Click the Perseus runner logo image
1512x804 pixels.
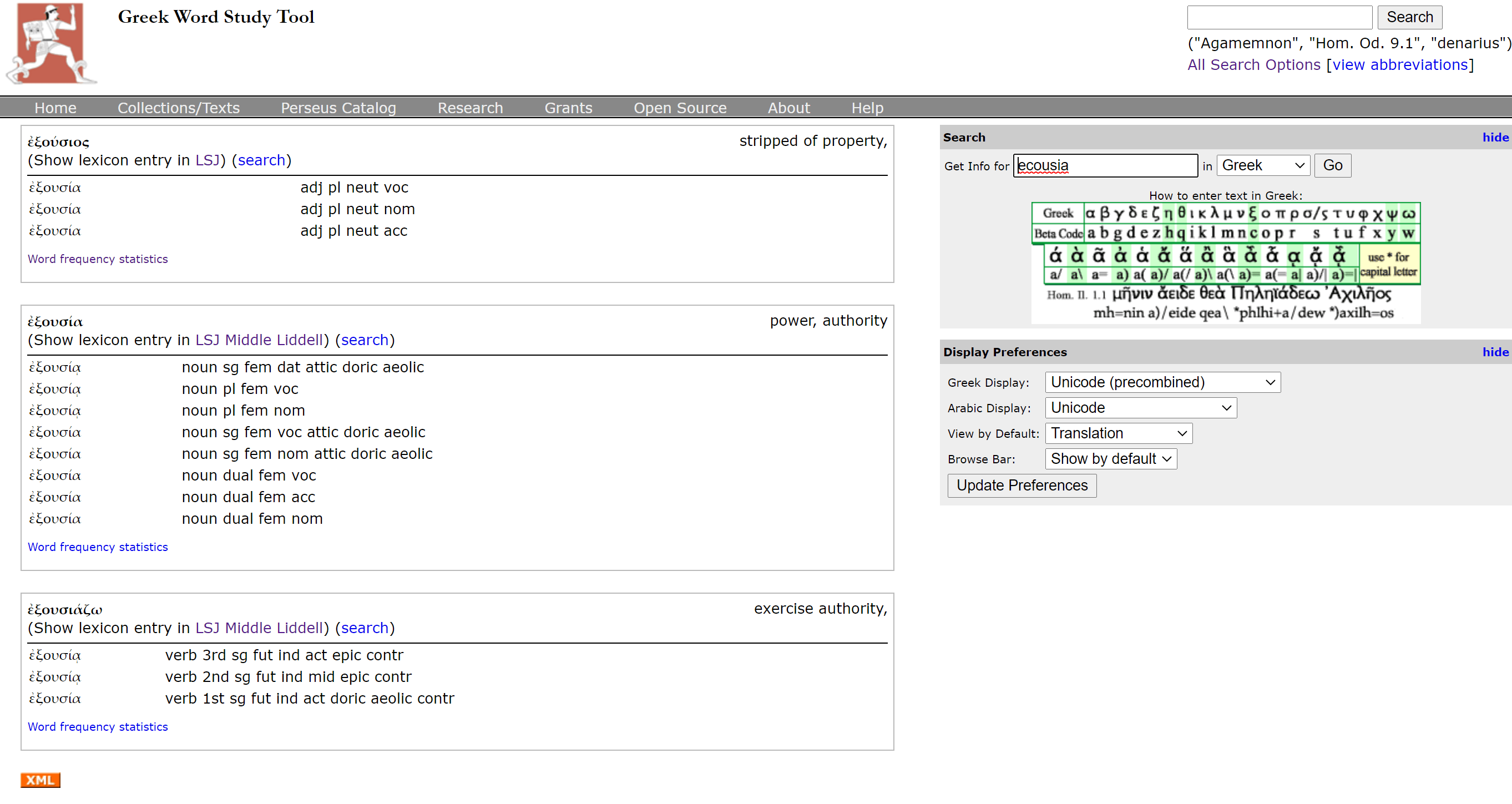(x=51, y=43)
